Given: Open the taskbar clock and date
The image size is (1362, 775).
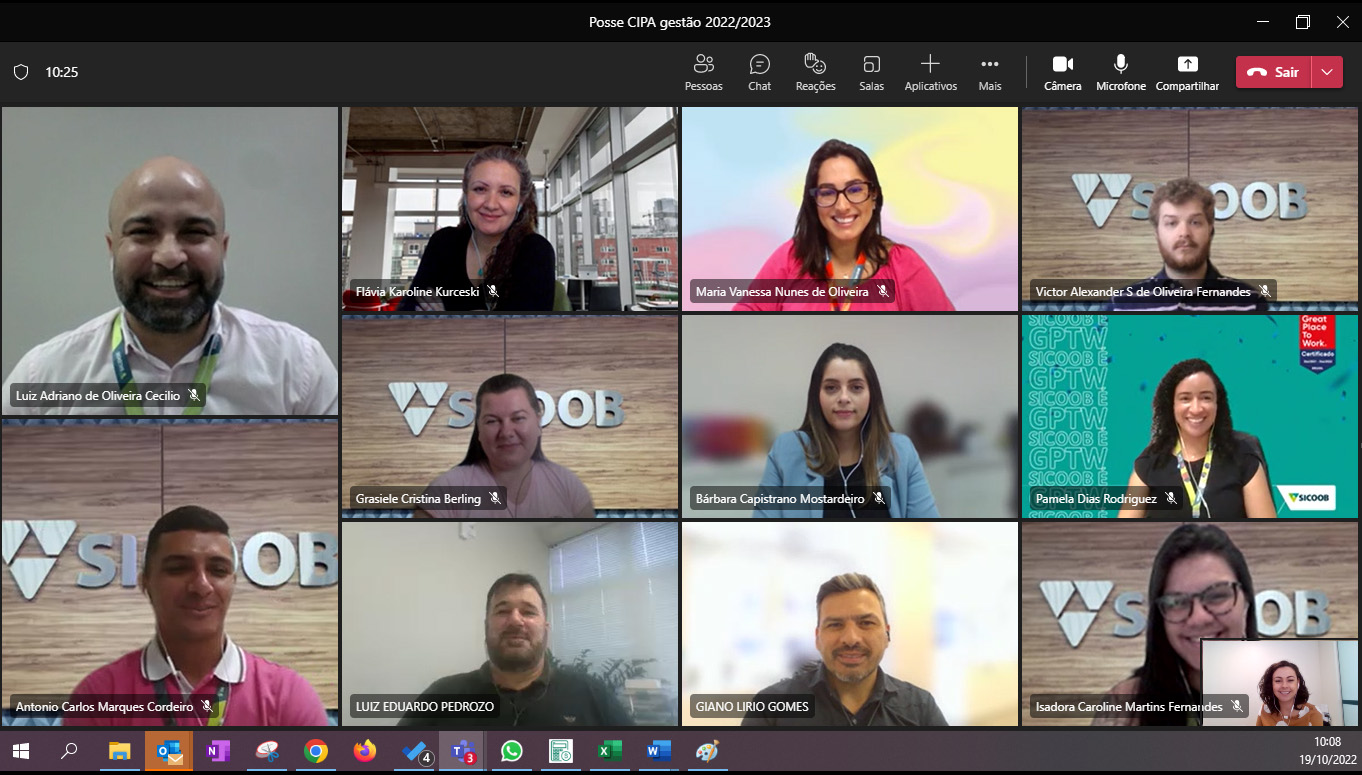Looking at the screenshot, I should tap(1326, 750).
